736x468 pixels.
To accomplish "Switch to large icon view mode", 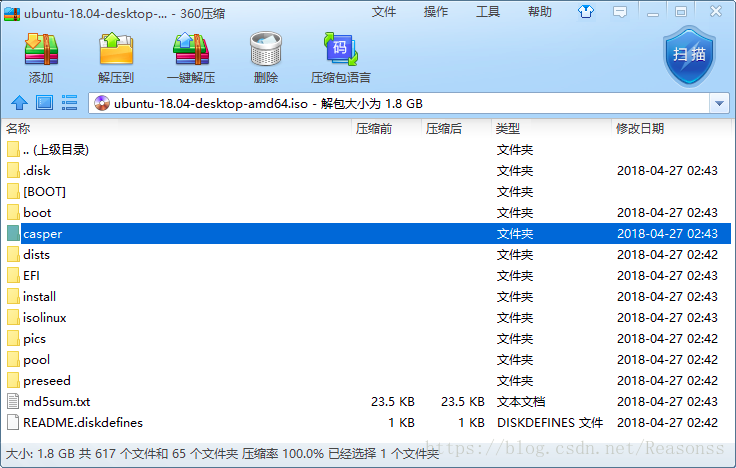I will click(x=45, y=103).
